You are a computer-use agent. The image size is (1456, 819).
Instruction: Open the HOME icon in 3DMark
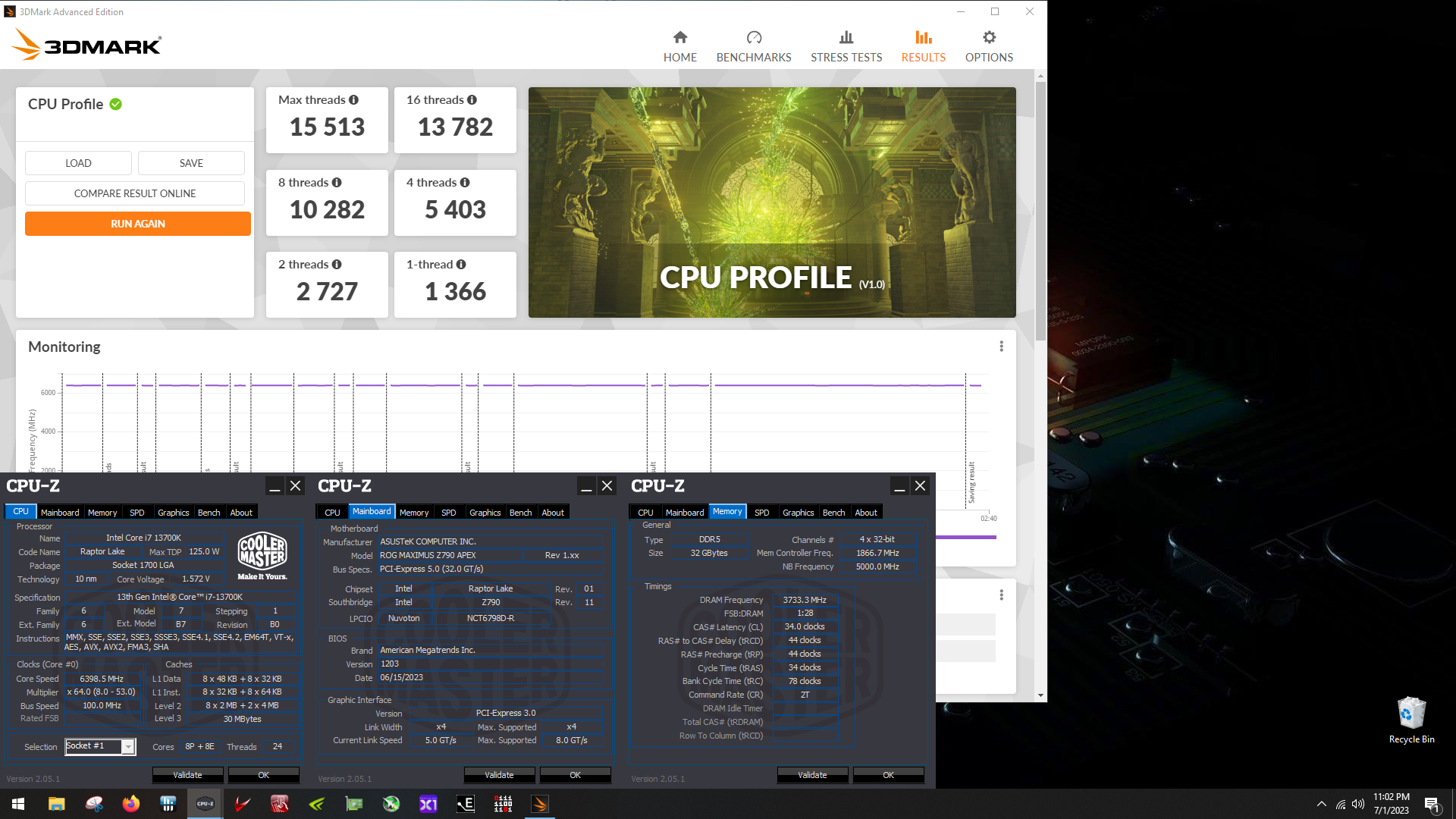click(x=680, y=37)
